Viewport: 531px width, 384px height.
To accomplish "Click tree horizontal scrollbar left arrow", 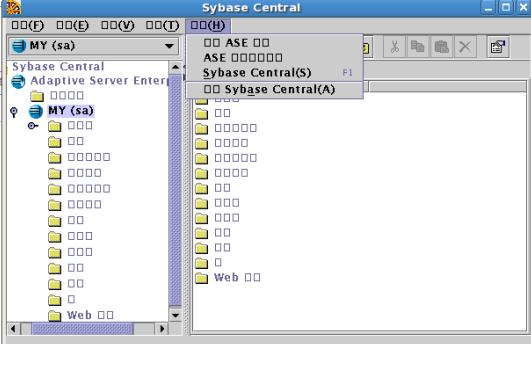I will point(14,328).
